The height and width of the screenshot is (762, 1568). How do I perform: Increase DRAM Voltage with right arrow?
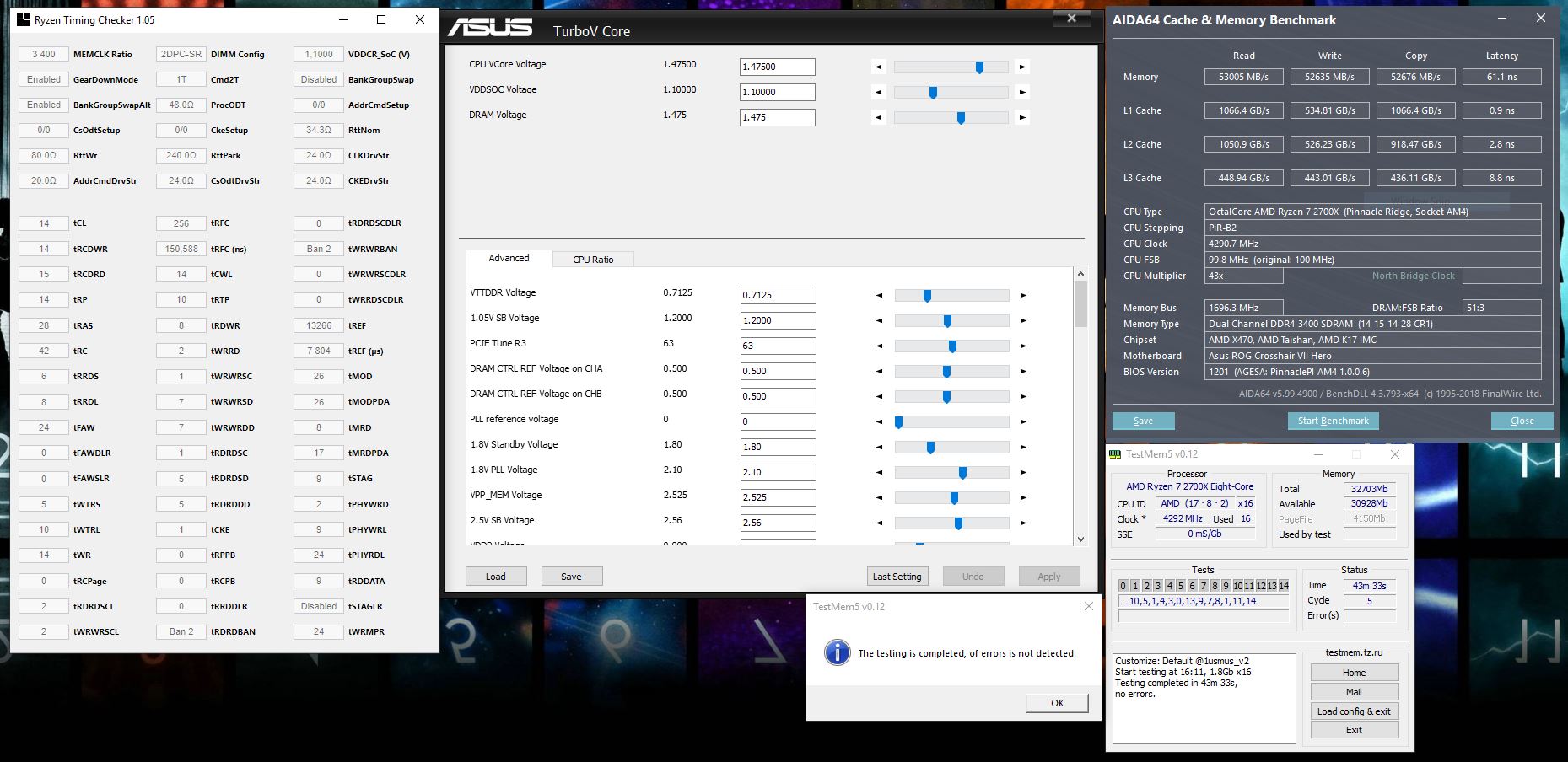tap(1022, 117)
